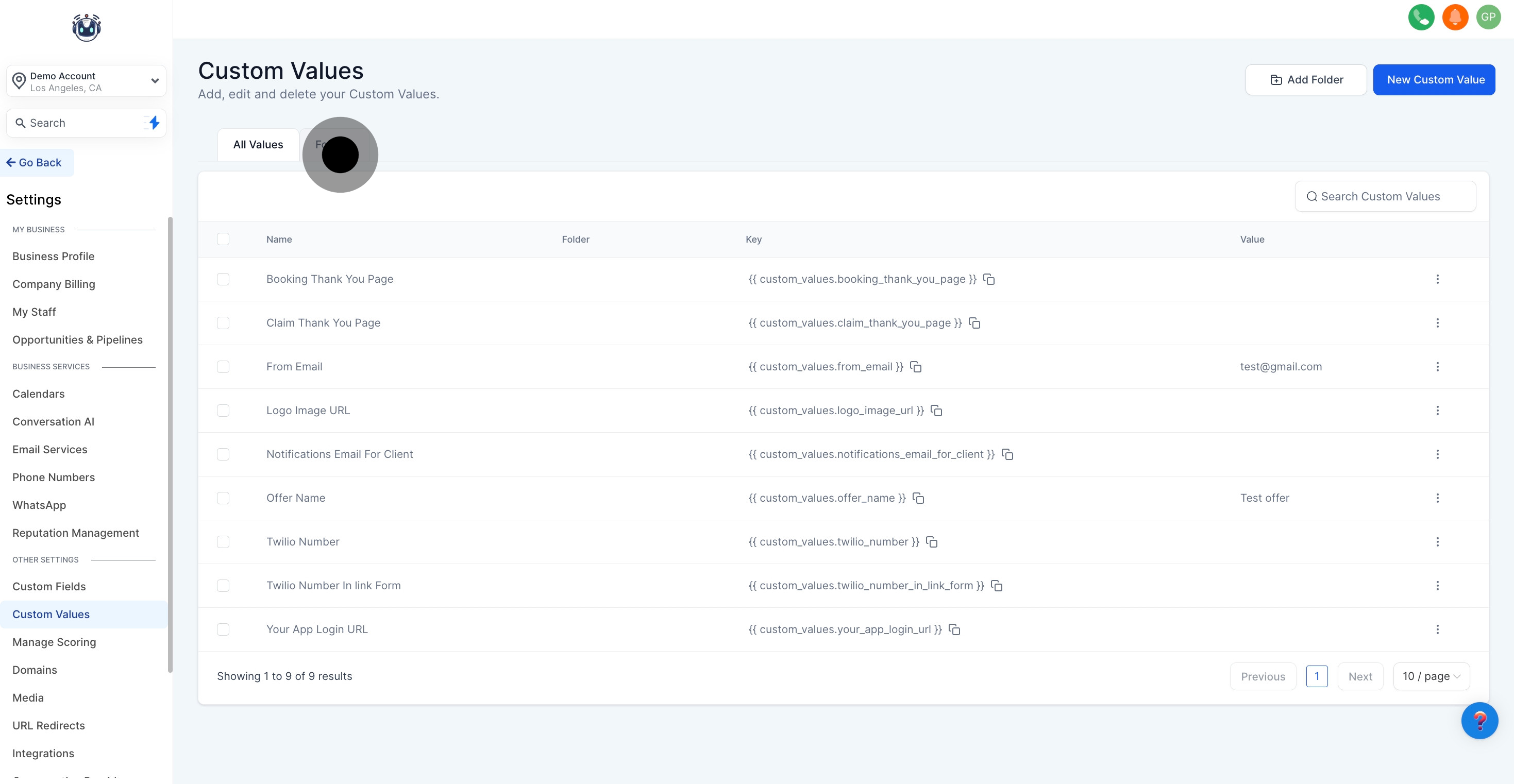Copy the From Email key

(x=916, y=367)
